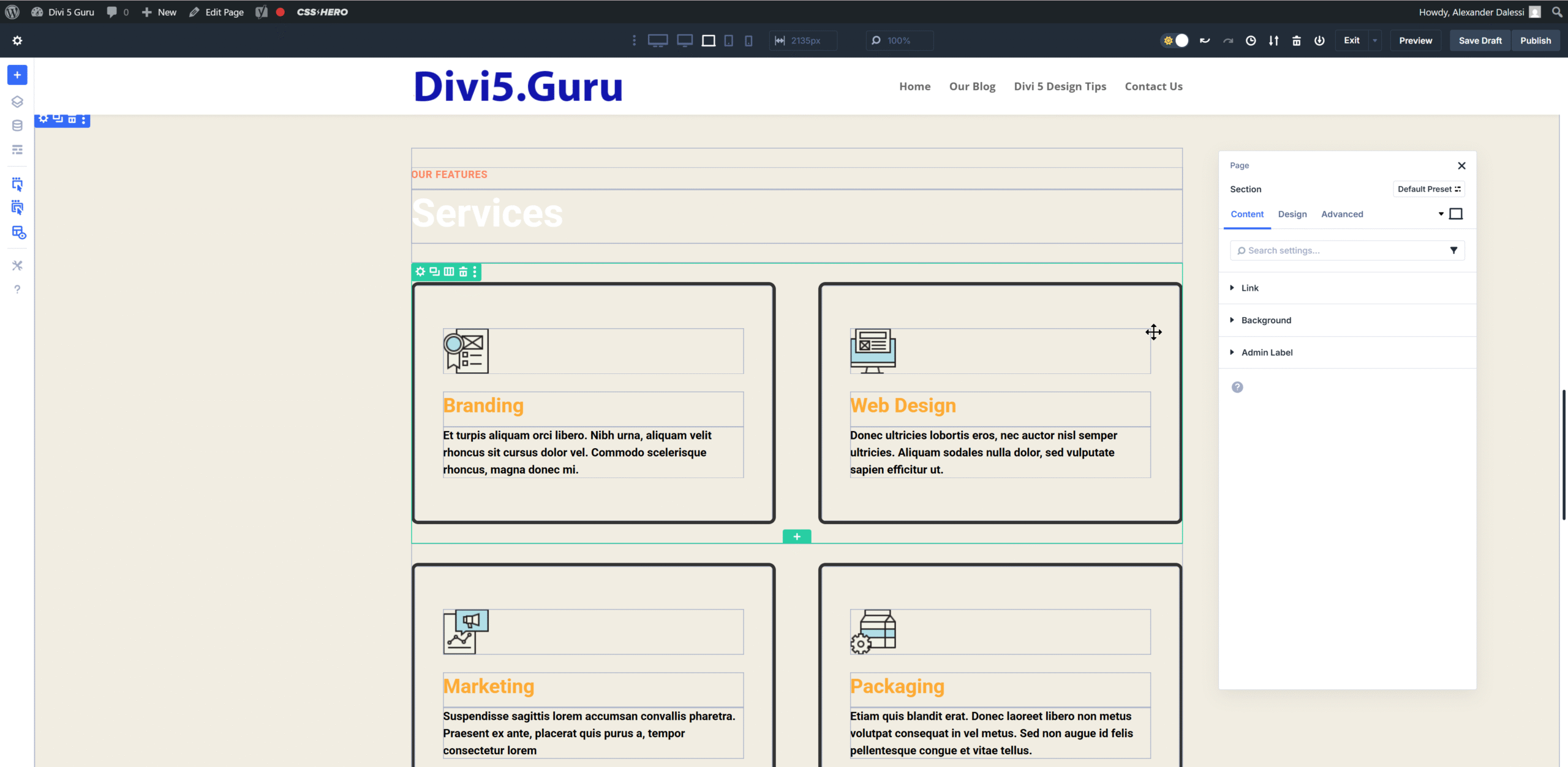Click the Save Draft button
Image resolution: width=1568 pixels, height=767 pixels.
(1480, 40)
